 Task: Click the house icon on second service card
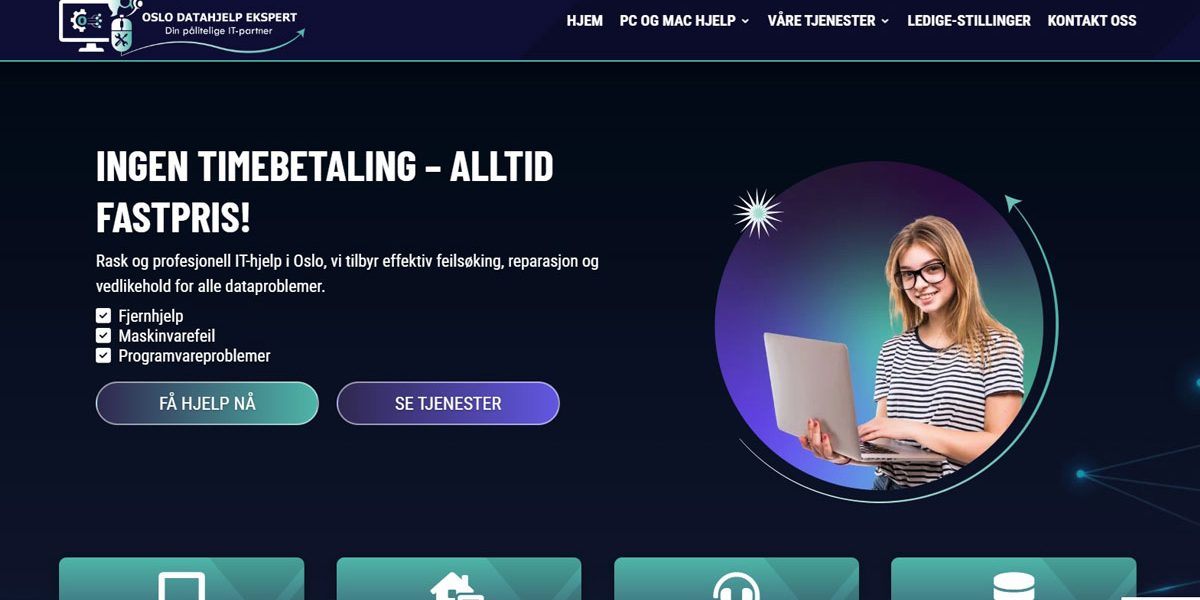tap(458, 586)
